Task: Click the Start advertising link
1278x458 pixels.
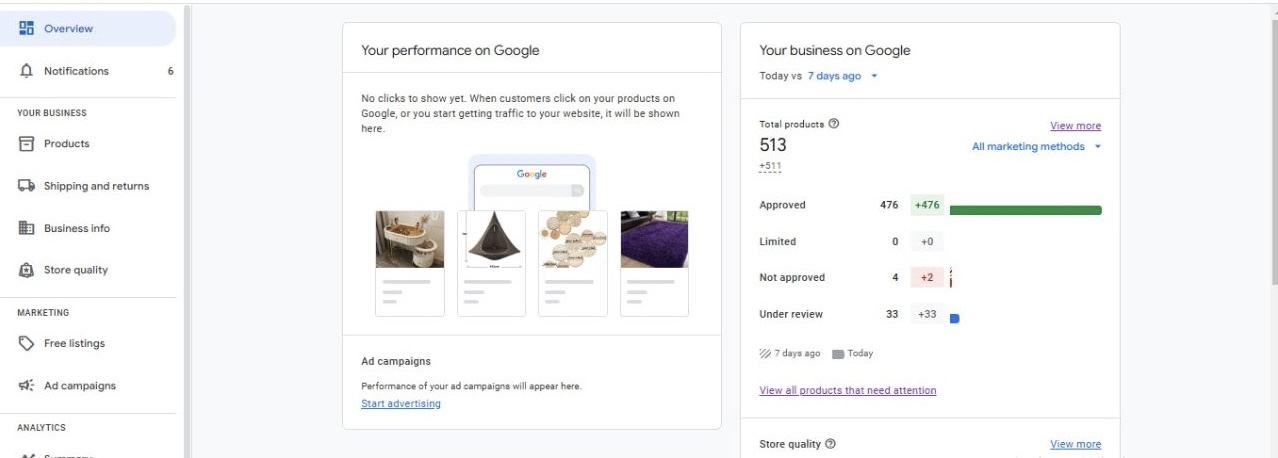Action: pyautogui.click(x=400, y=404)
